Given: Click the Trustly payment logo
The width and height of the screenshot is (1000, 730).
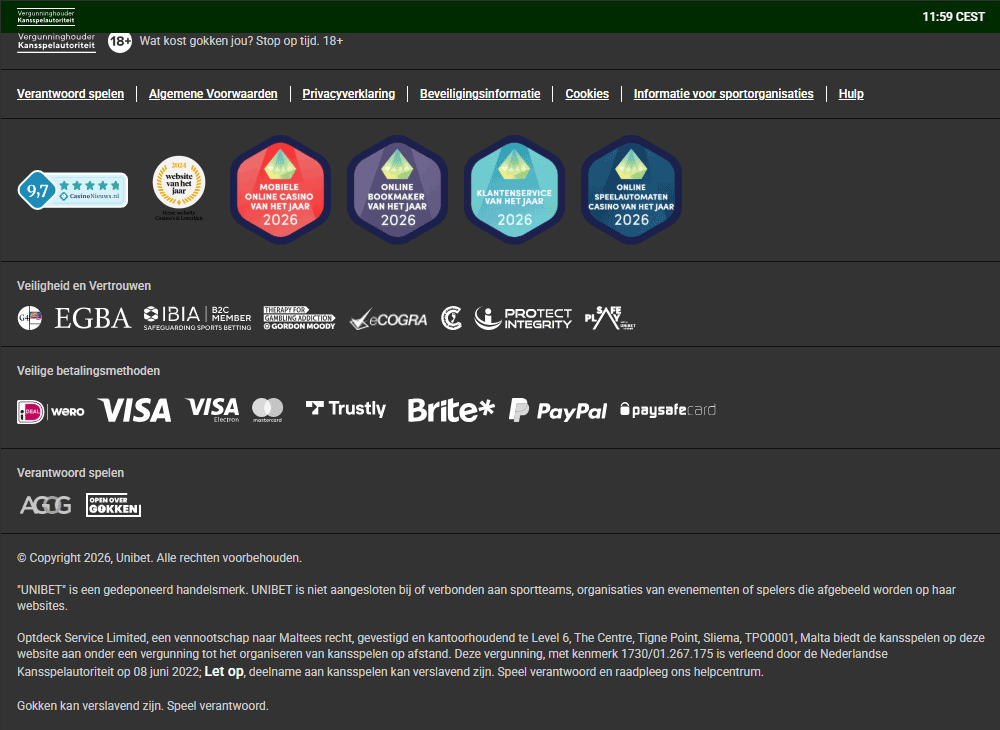Looking at the screenshot, I should pos(346,409).
